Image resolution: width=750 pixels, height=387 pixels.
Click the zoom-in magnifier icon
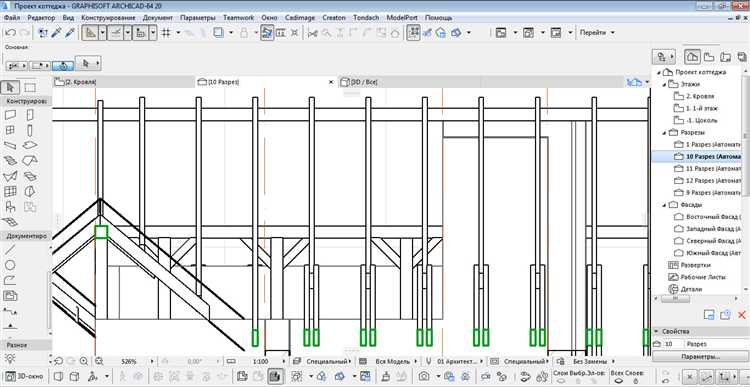tap(84, 361)
